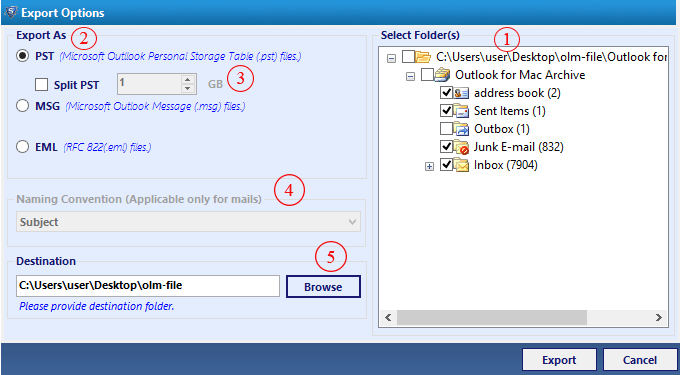Check the root C:\Users folder checkbox

point(408,57)
